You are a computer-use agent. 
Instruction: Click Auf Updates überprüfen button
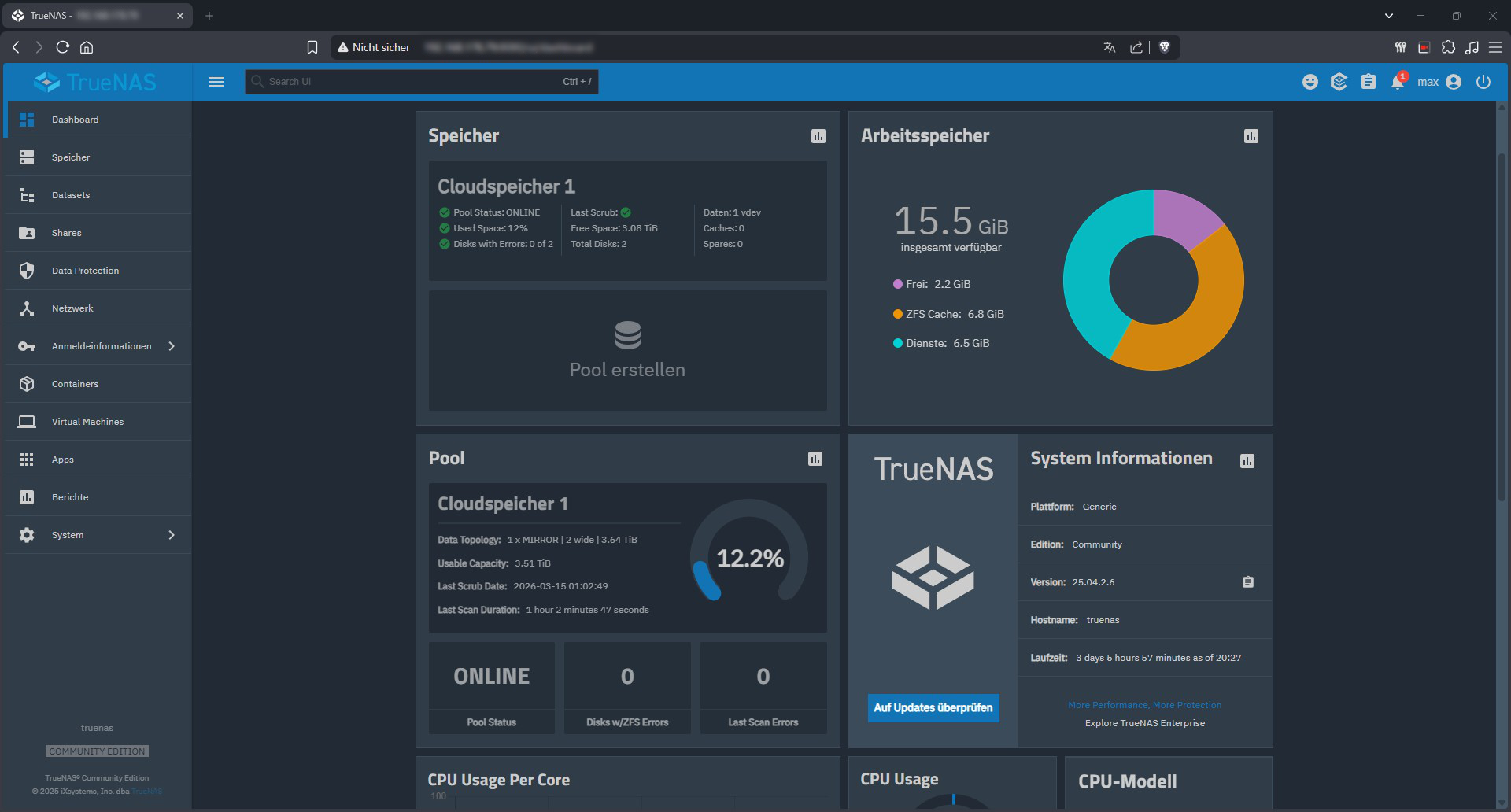933,708
